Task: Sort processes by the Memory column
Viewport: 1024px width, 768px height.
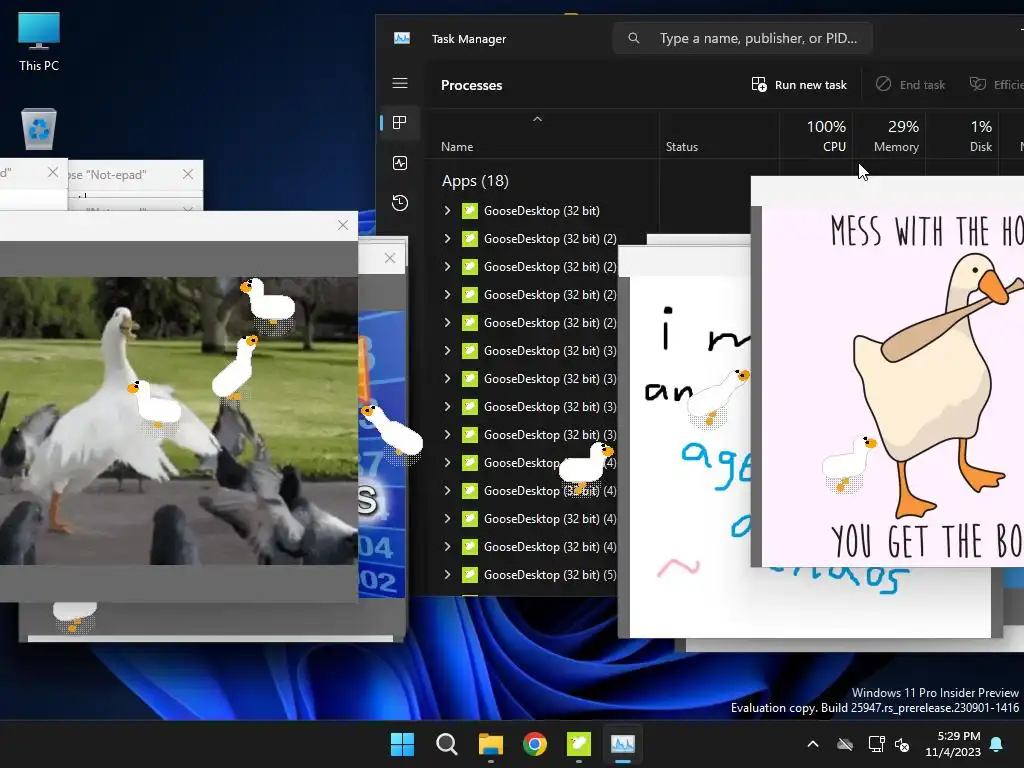Action: [x=896, y=136]
